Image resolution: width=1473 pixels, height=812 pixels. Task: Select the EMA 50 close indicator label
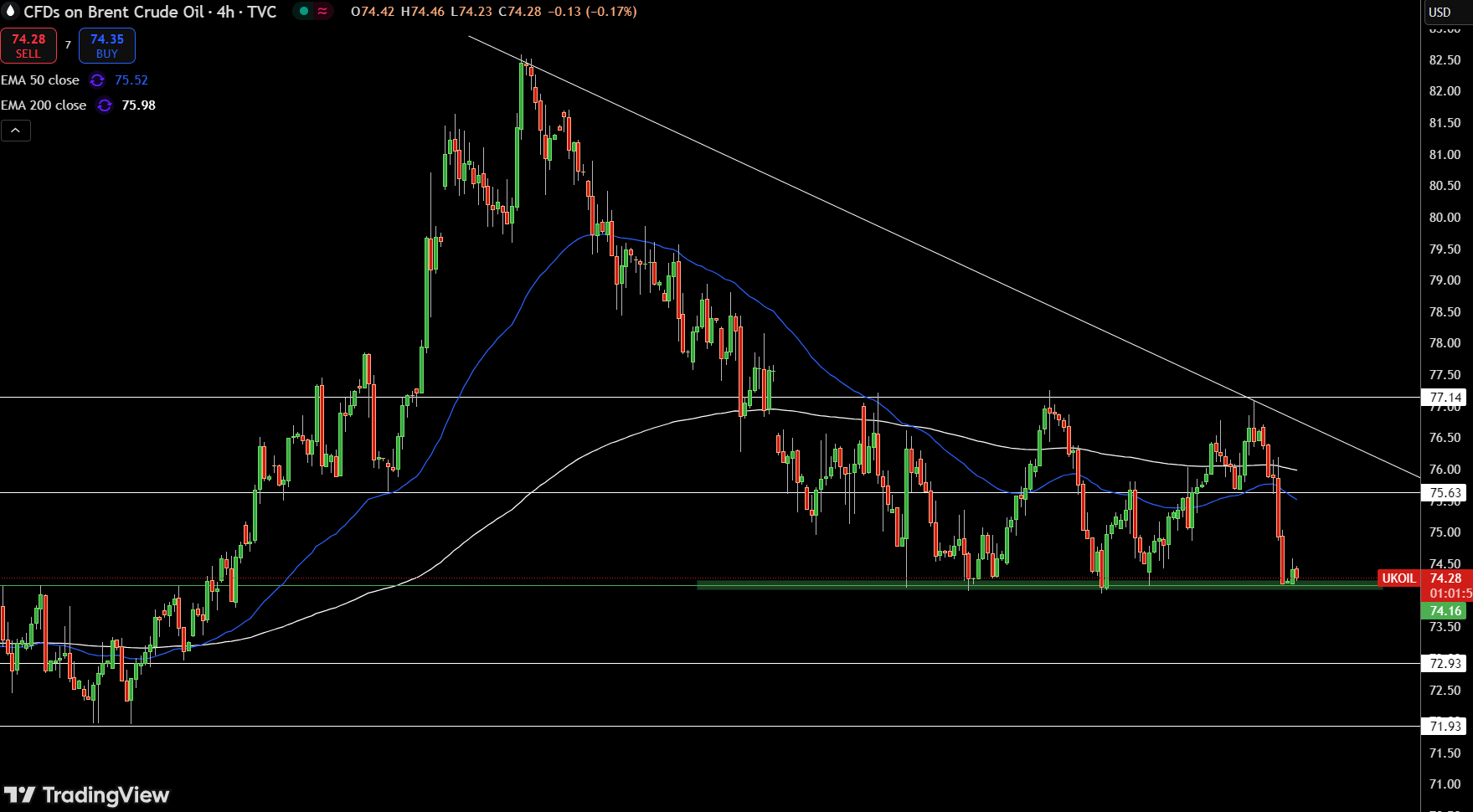40,80
